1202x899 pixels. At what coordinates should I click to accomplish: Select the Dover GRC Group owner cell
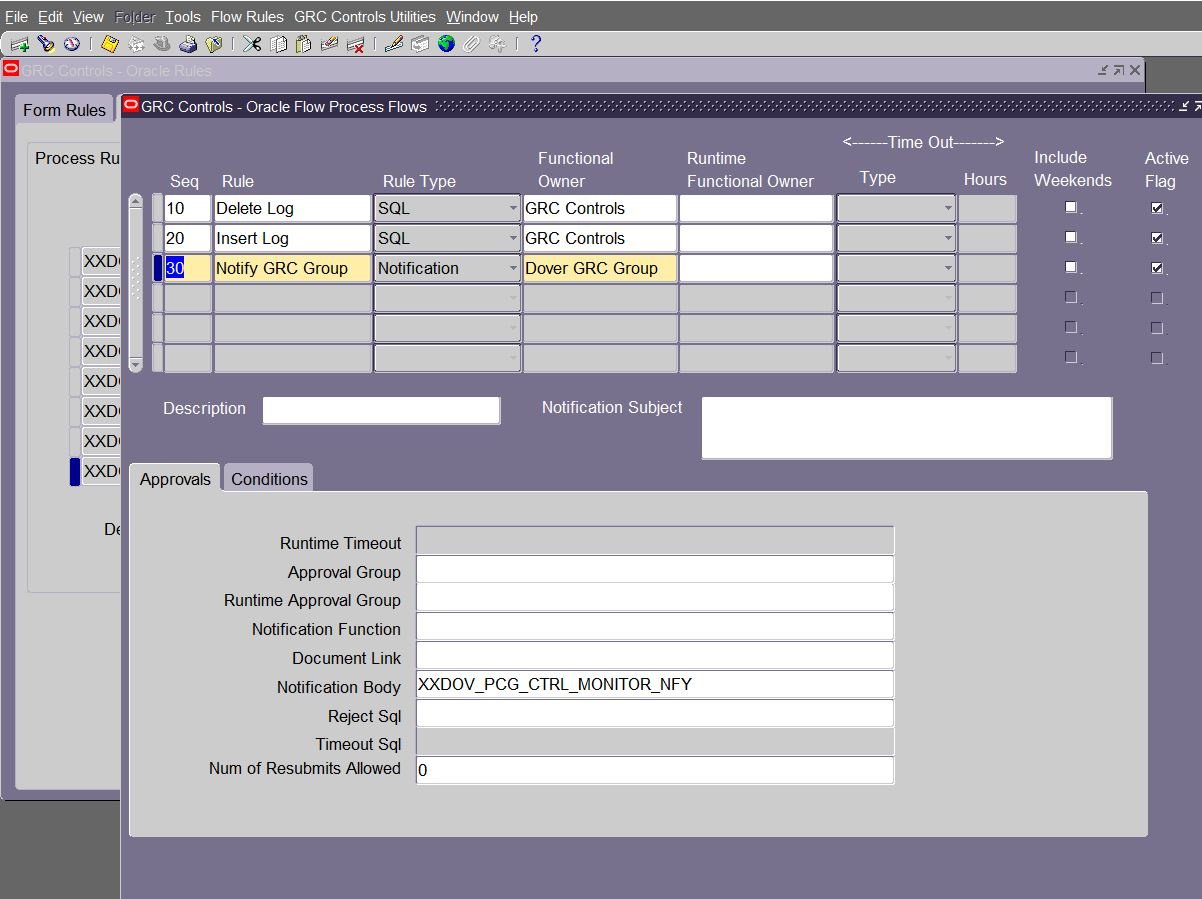(x=600, y=268)
